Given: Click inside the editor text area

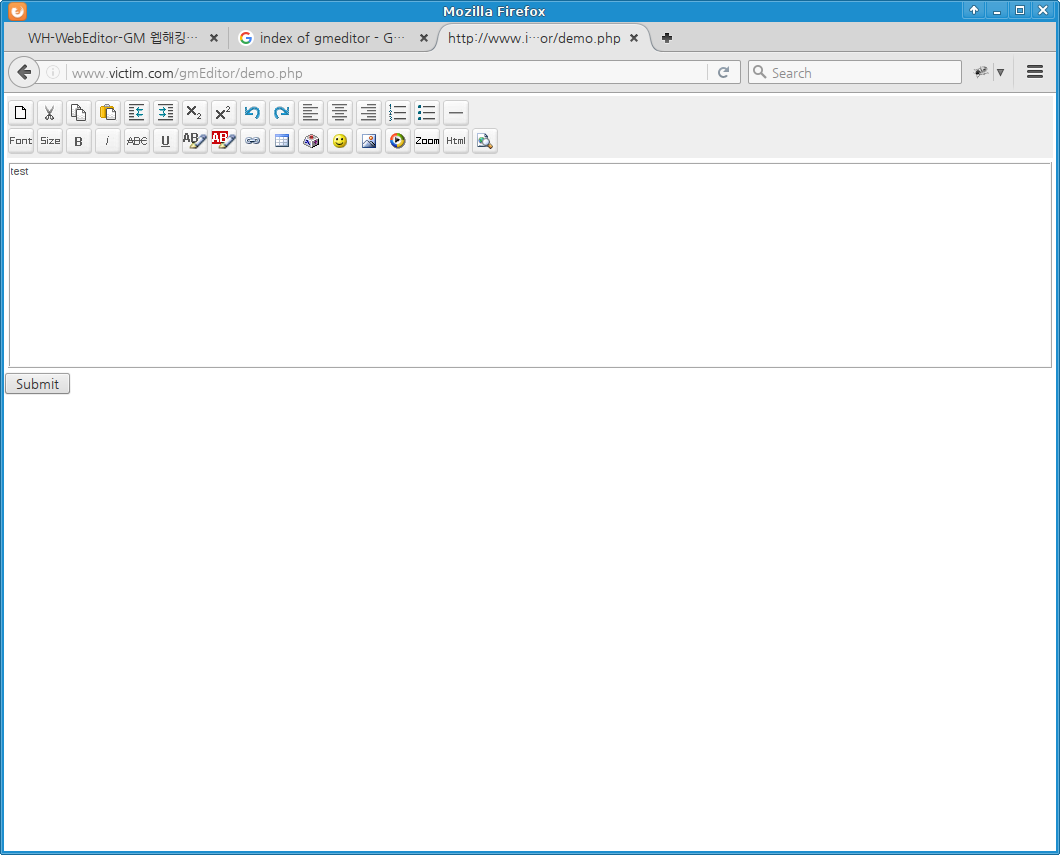Looking at the screenshot, I should click(530, 265).
